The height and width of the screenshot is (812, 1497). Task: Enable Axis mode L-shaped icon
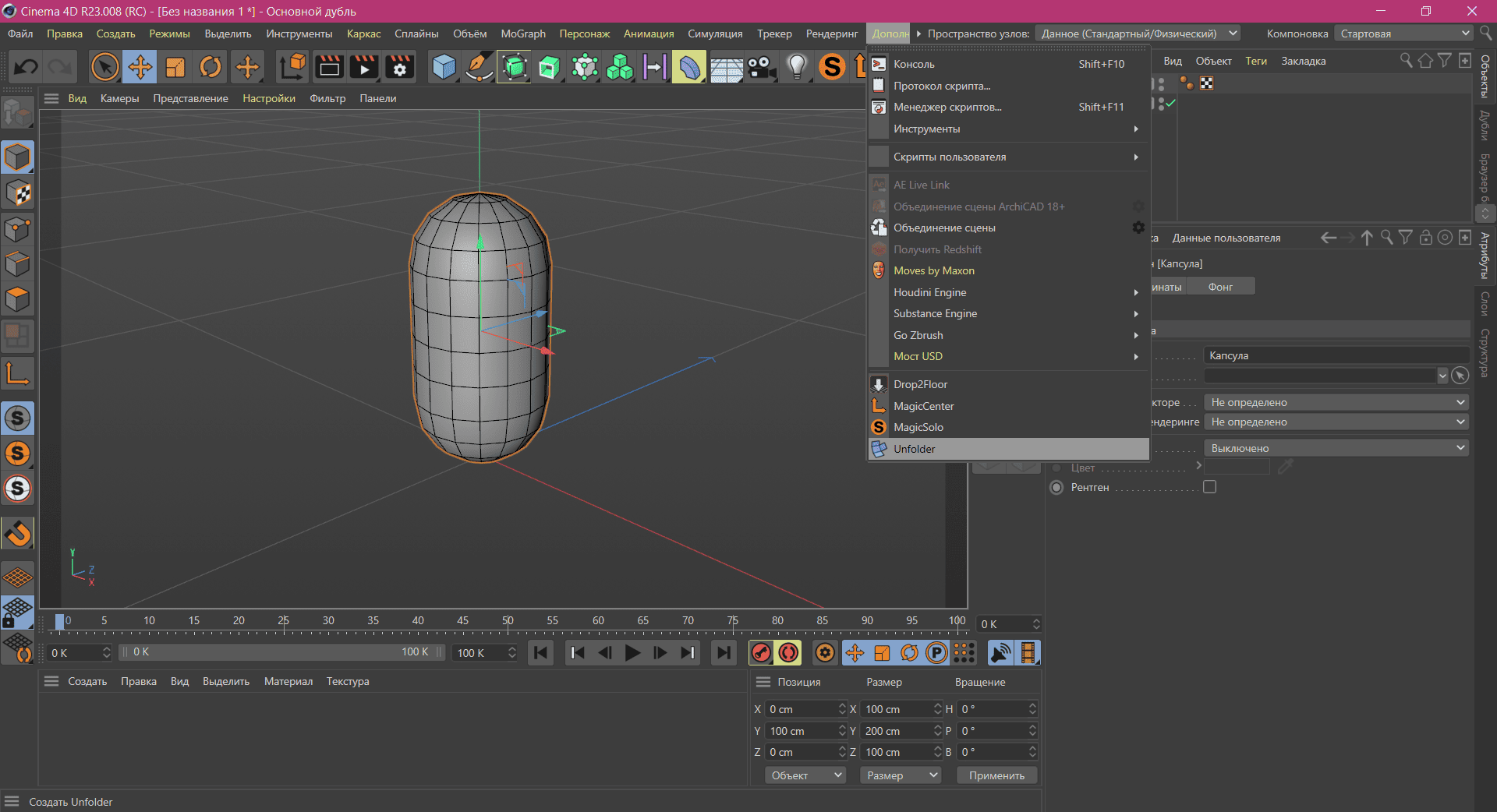tap(17, 373)
